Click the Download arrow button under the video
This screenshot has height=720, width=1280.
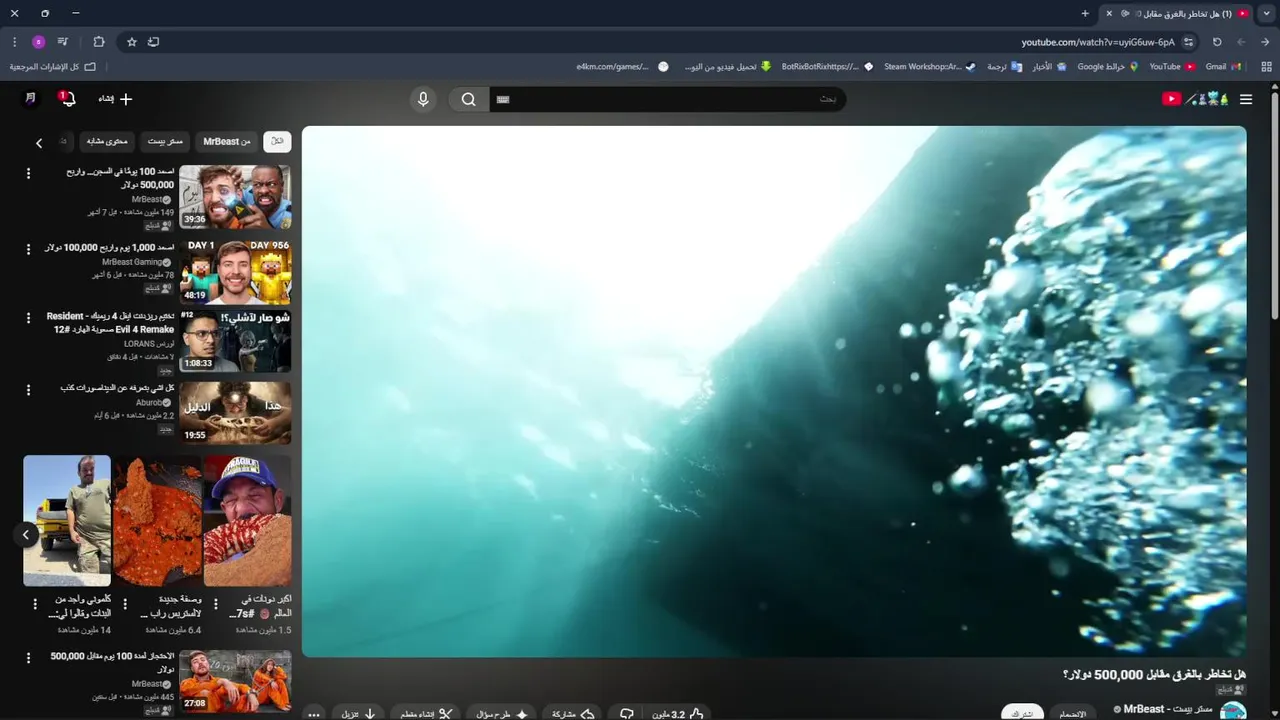[358, 714]
